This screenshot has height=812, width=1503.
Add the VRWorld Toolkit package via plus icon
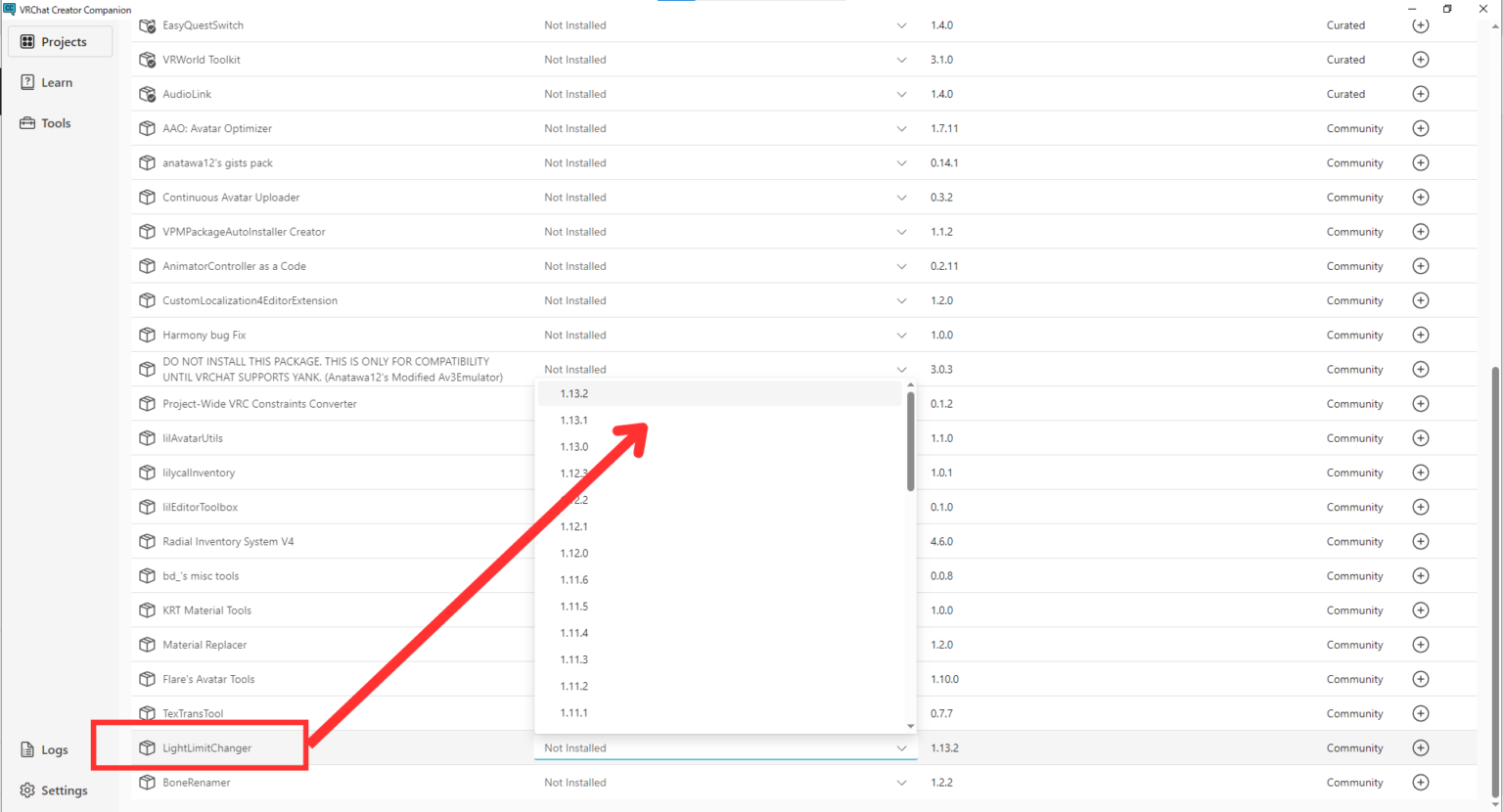coord(1421,60)
